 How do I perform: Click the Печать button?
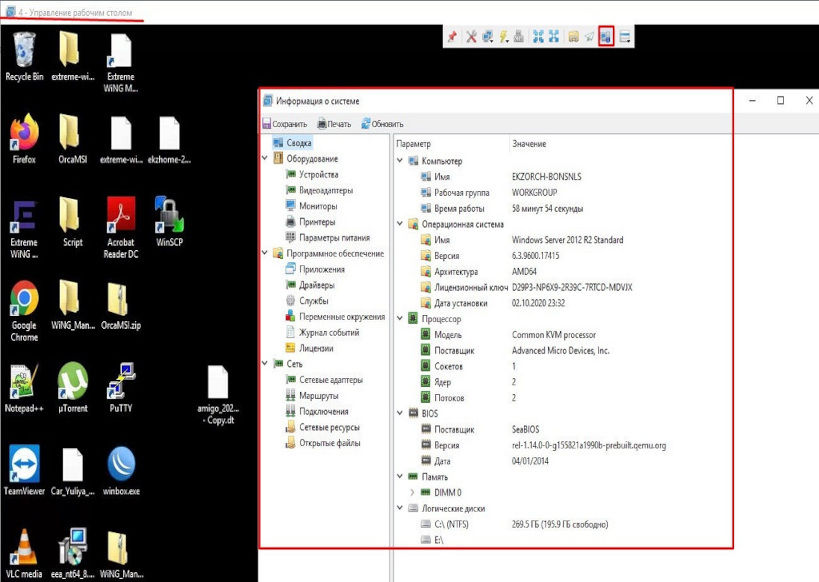click(334, 124)
